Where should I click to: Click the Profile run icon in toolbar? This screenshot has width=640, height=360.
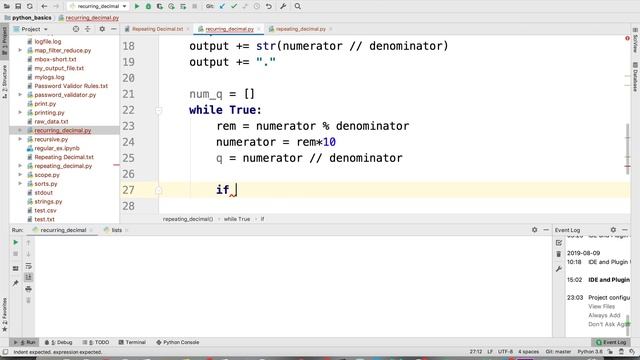[171, 6]
